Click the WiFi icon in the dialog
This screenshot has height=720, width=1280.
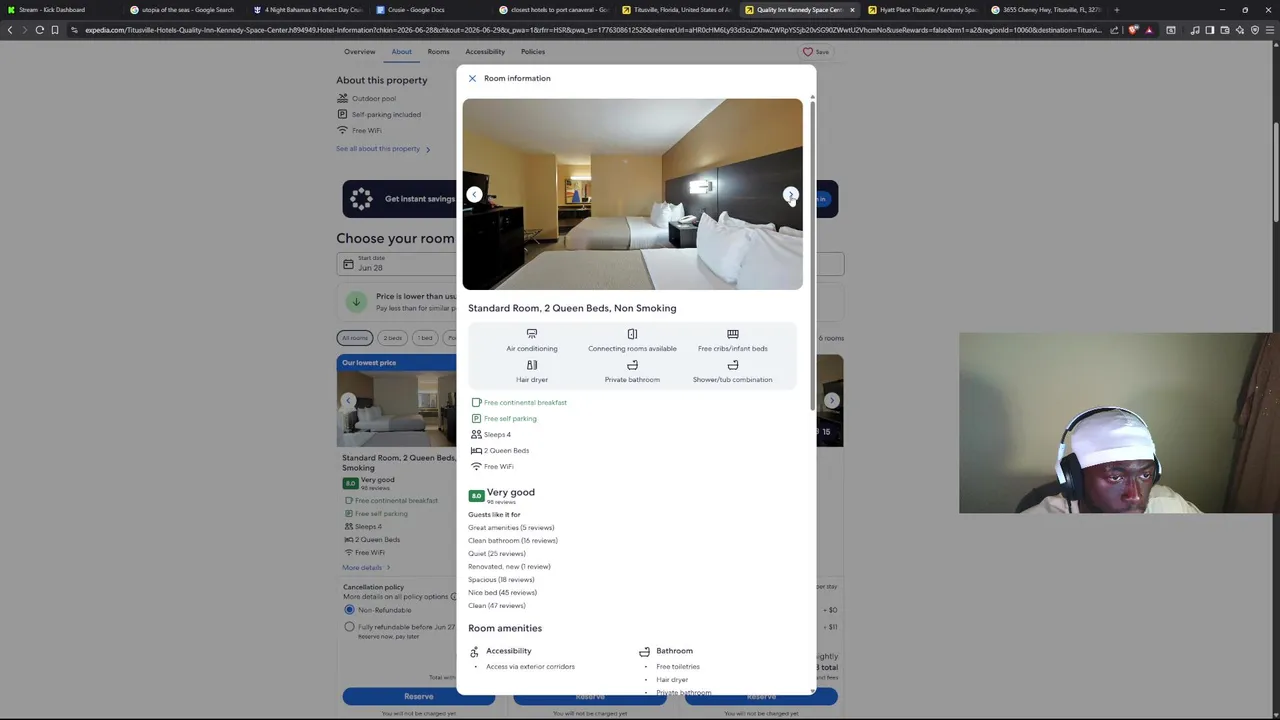(476, 466)
